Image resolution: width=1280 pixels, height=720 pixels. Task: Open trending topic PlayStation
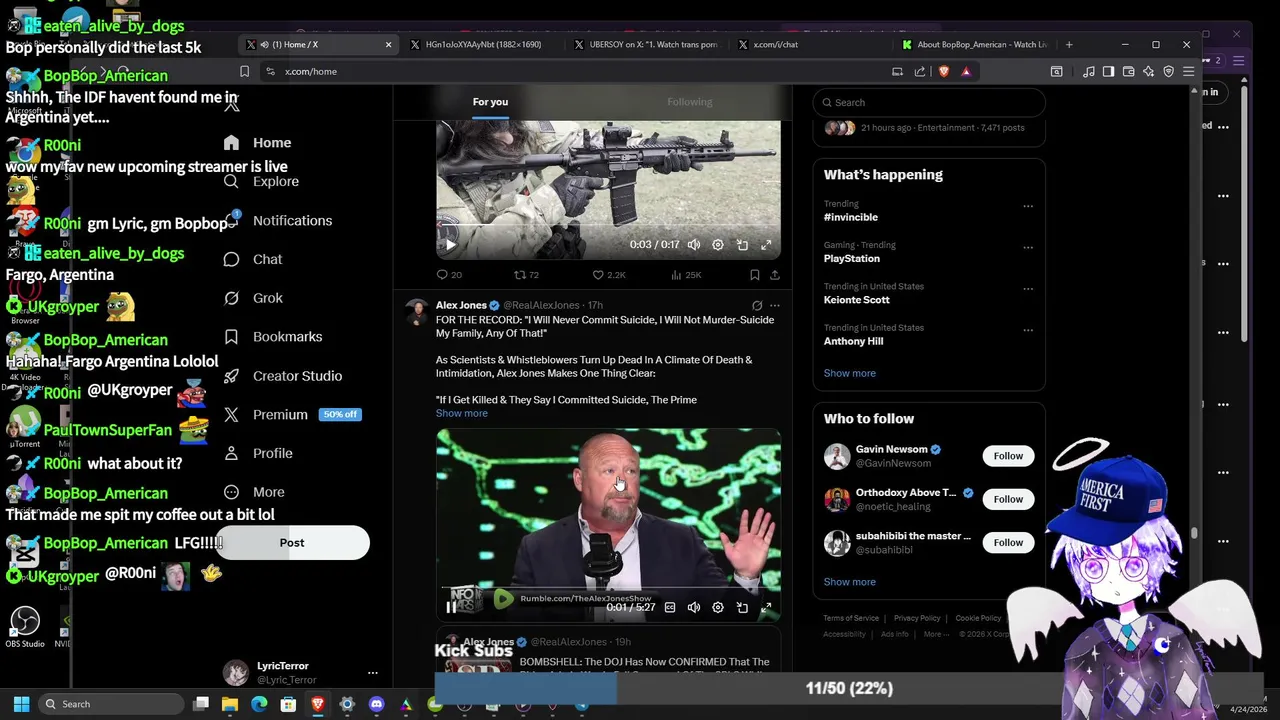pyautogui.click(x=852, y=259)
